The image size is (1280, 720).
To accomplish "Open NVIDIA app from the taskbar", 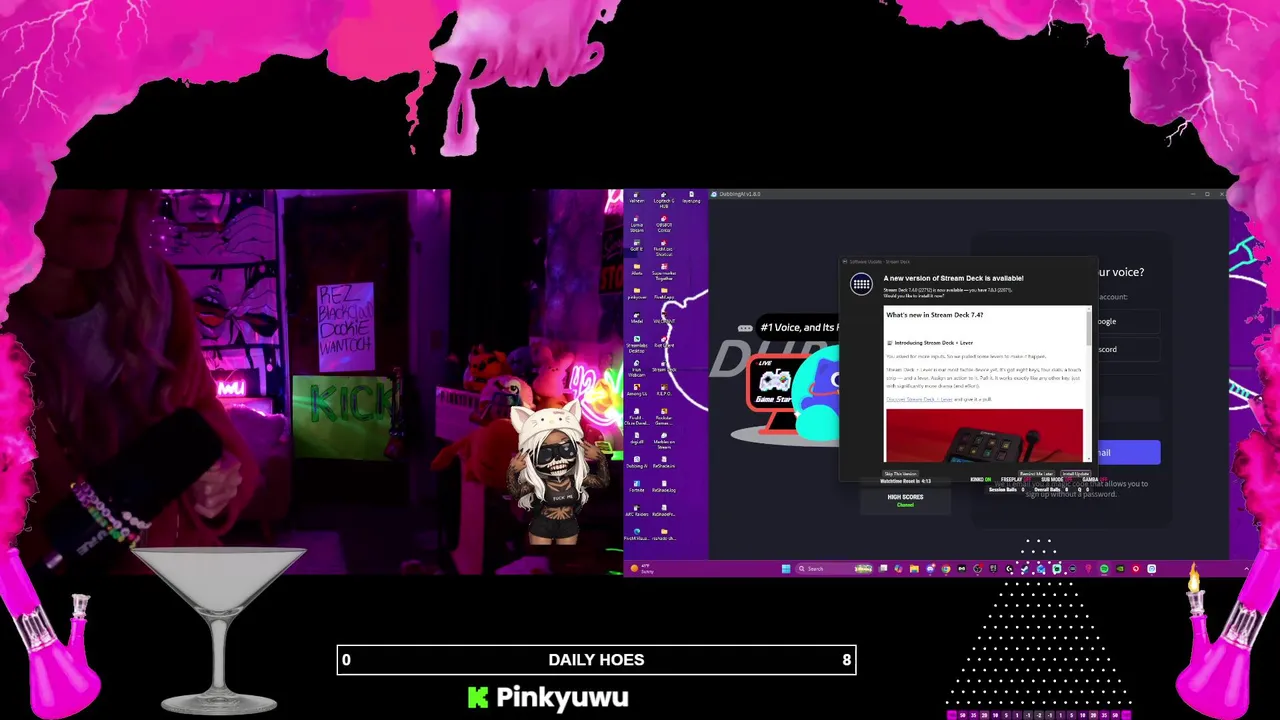I will [x=1120, y=569].
